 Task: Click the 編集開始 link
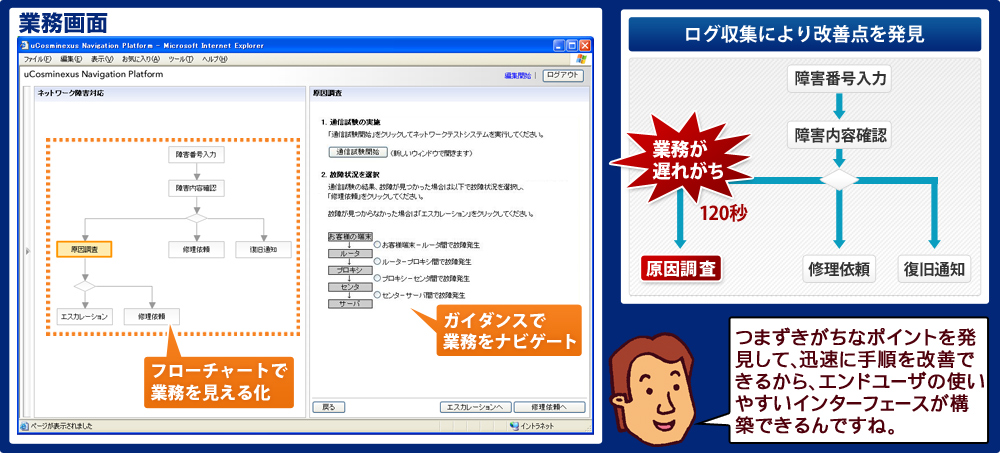pyautogui.click(x=517, y=75)
